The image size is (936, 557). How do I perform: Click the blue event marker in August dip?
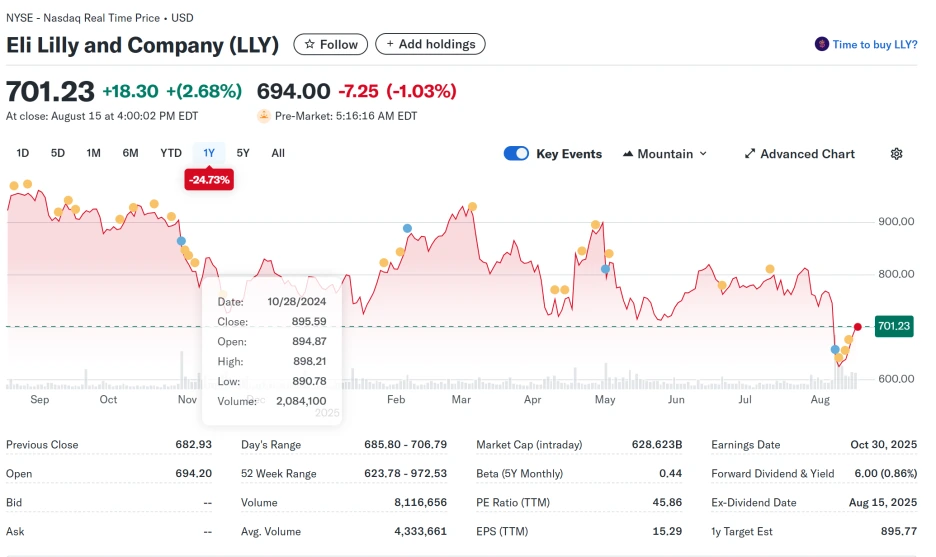pos(835,350)
